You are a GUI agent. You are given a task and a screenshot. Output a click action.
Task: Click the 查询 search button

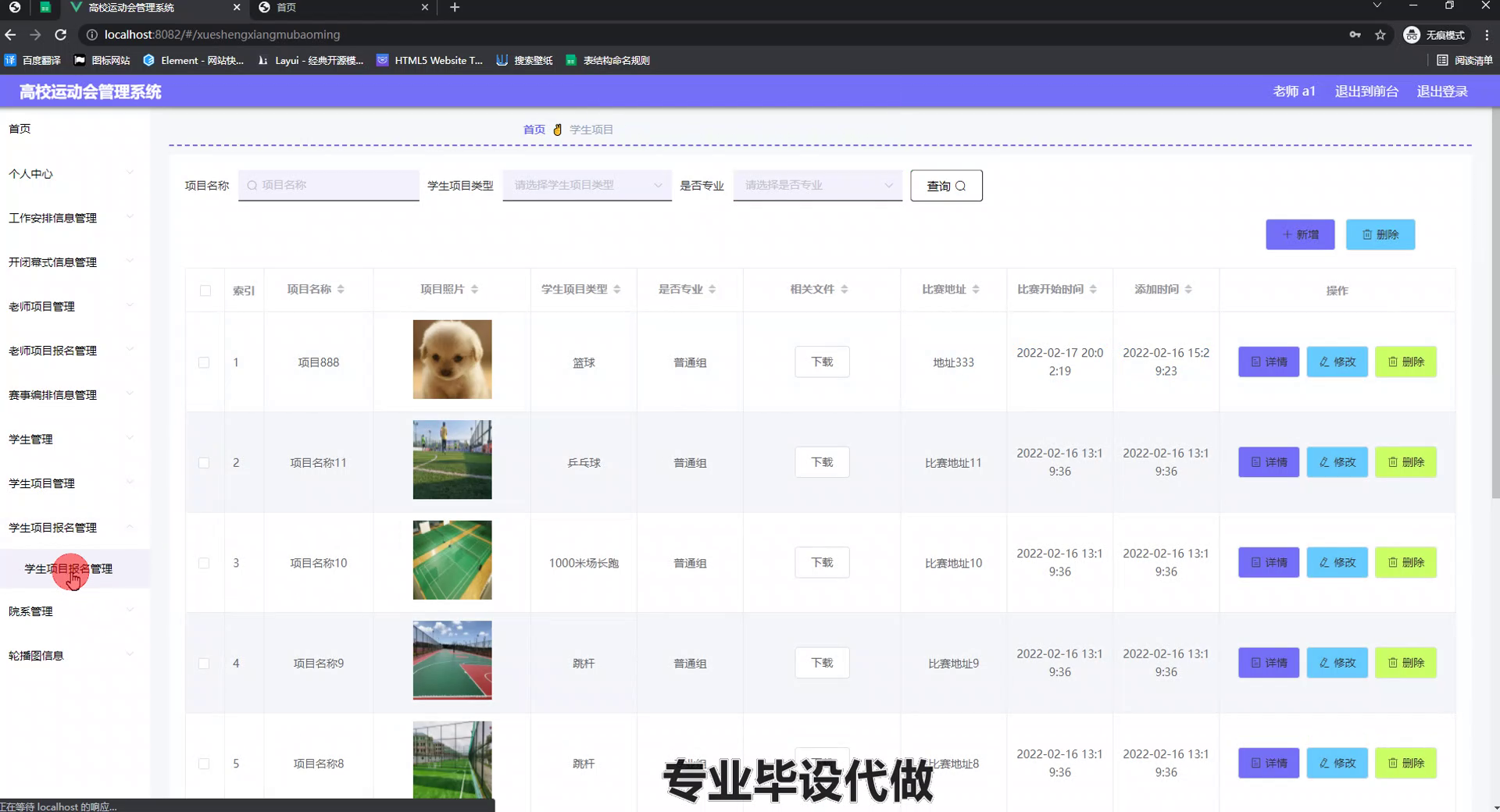[x=946, y=186]
